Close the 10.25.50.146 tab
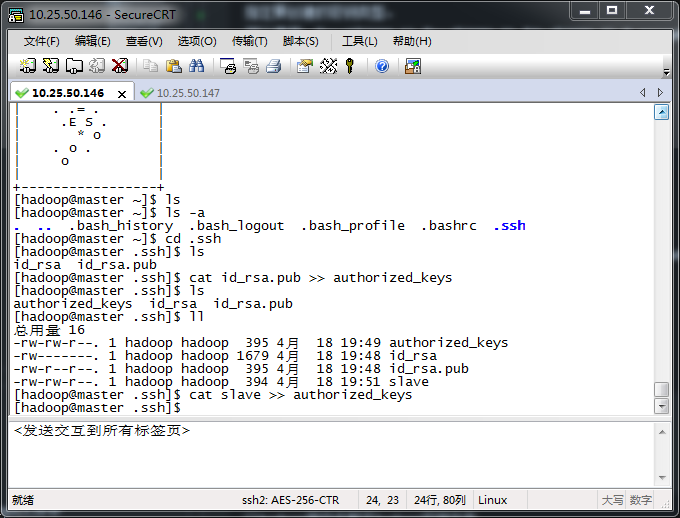 tap(122, 93)
